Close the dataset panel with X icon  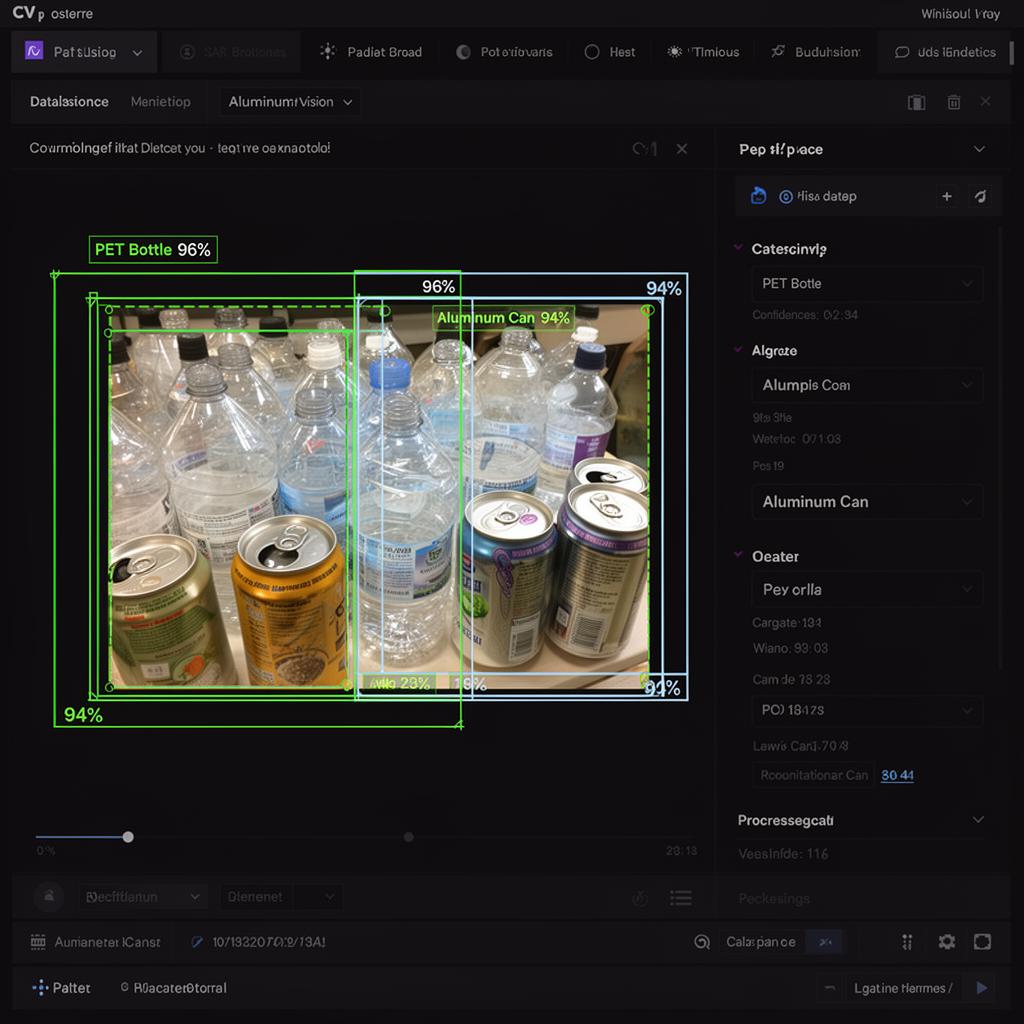[x=985, y=101]
